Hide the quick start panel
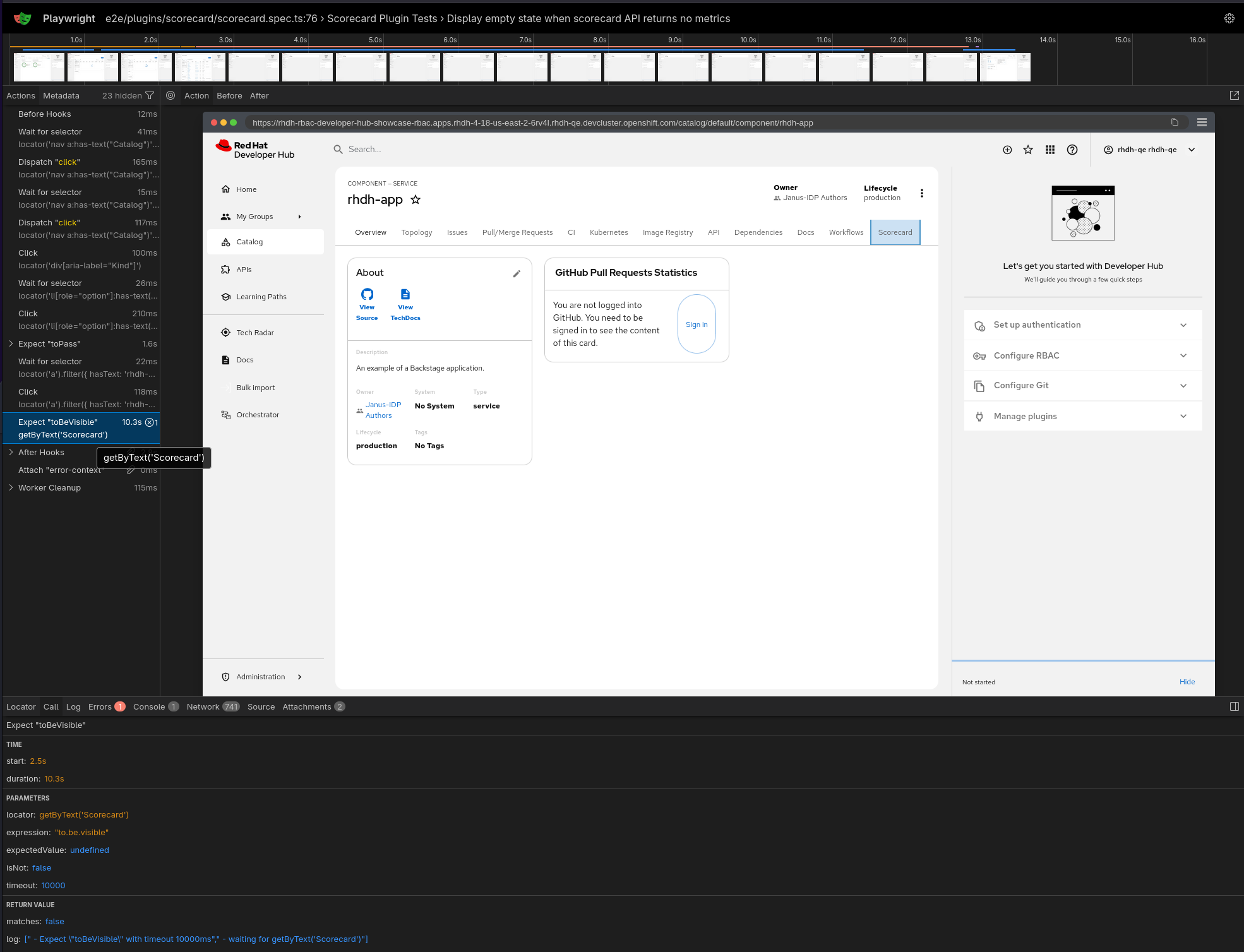The image size is (1244, 952). tap(1187, 682)
